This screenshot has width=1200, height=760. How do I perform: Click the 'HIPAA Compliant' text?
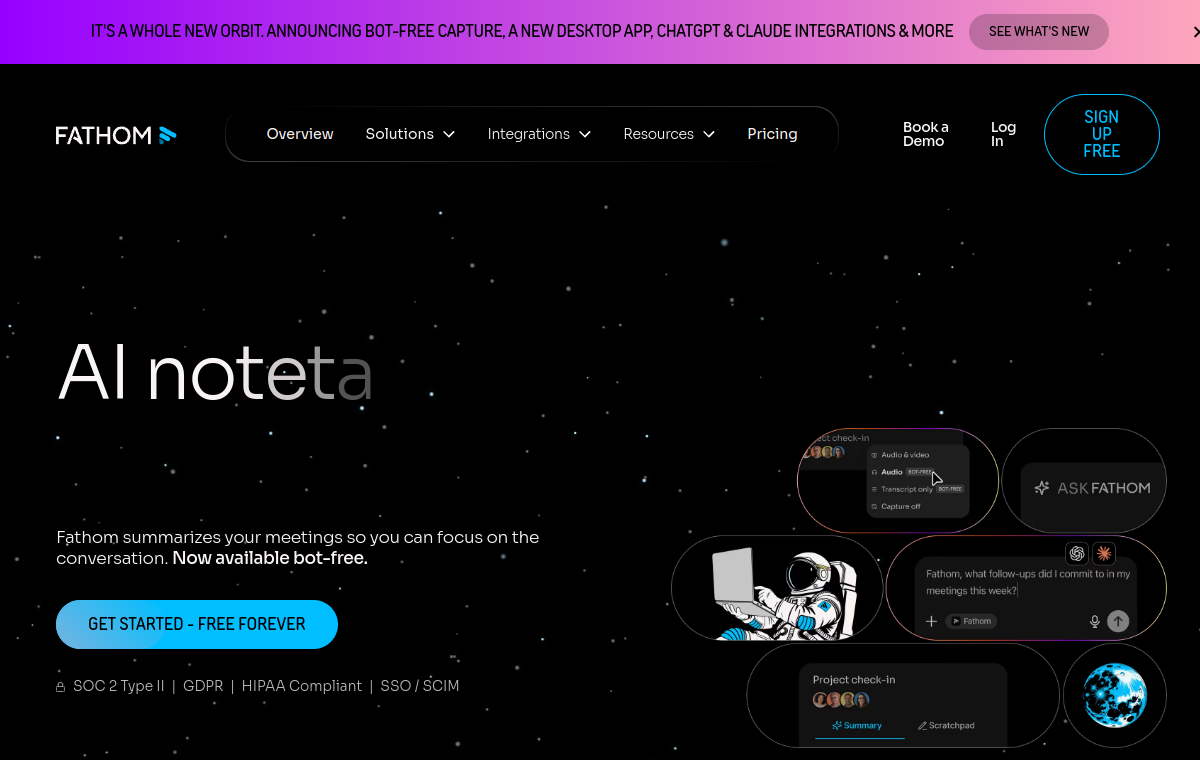[302, 686]
